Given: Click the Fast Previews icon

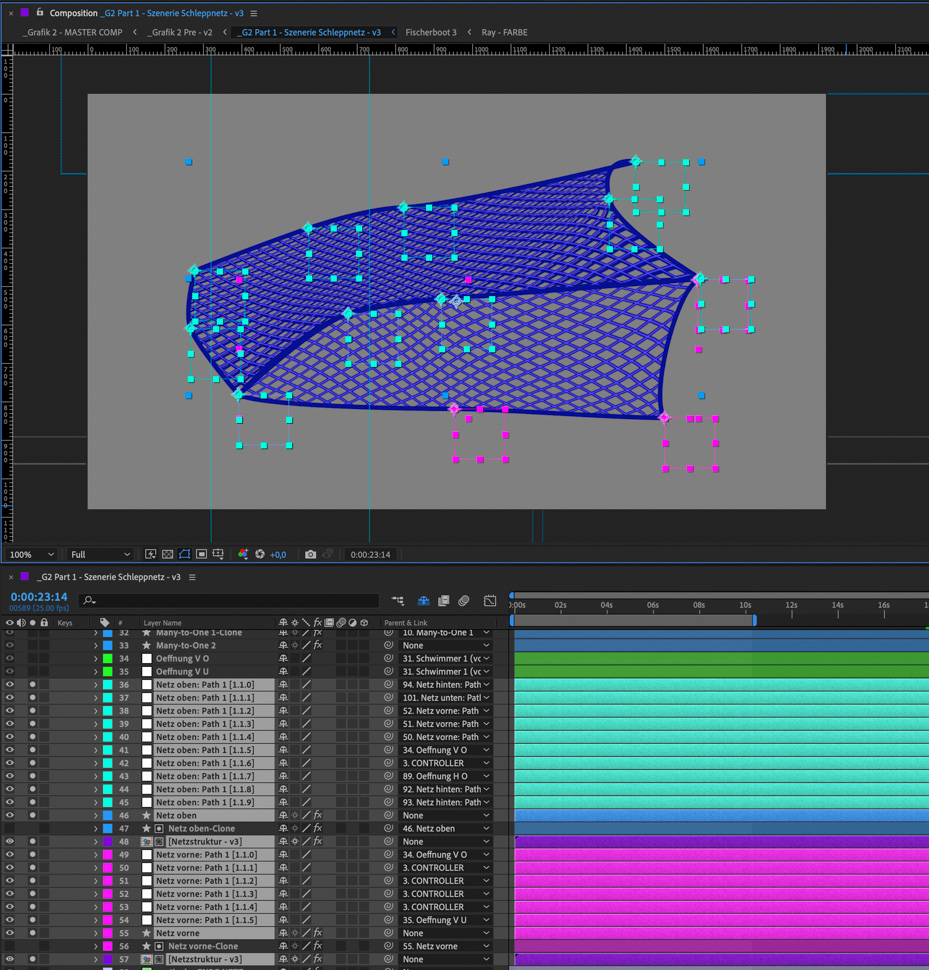Looking at the screenshot, I should click(x=150, y=554).
